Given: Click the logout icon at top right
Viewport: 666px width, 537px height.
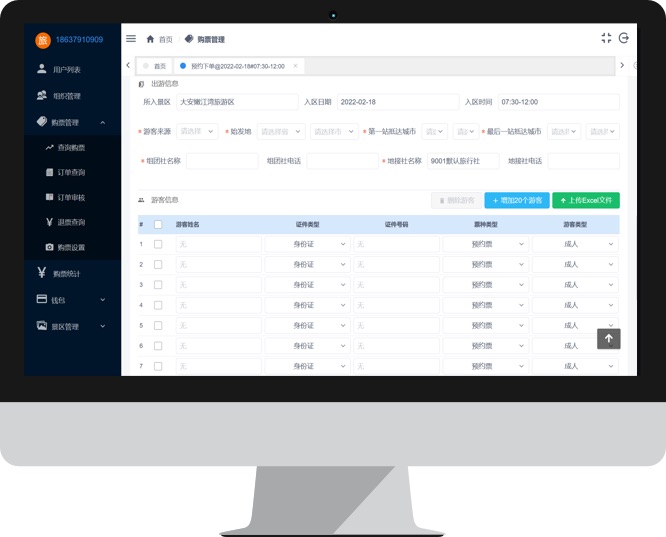Looking at the screenshot, I should pyautogui.click(x=624, y=38).
